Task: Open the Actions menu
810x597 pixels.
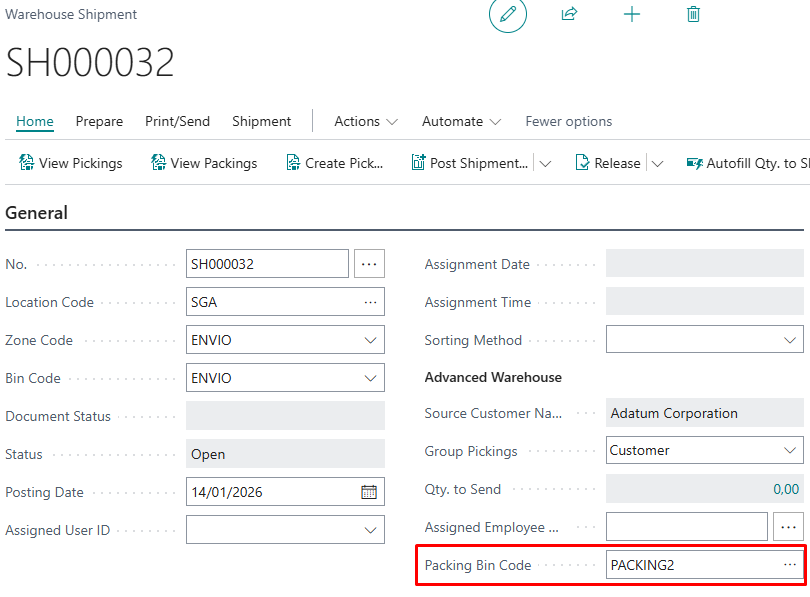Action: coord(366,121)
